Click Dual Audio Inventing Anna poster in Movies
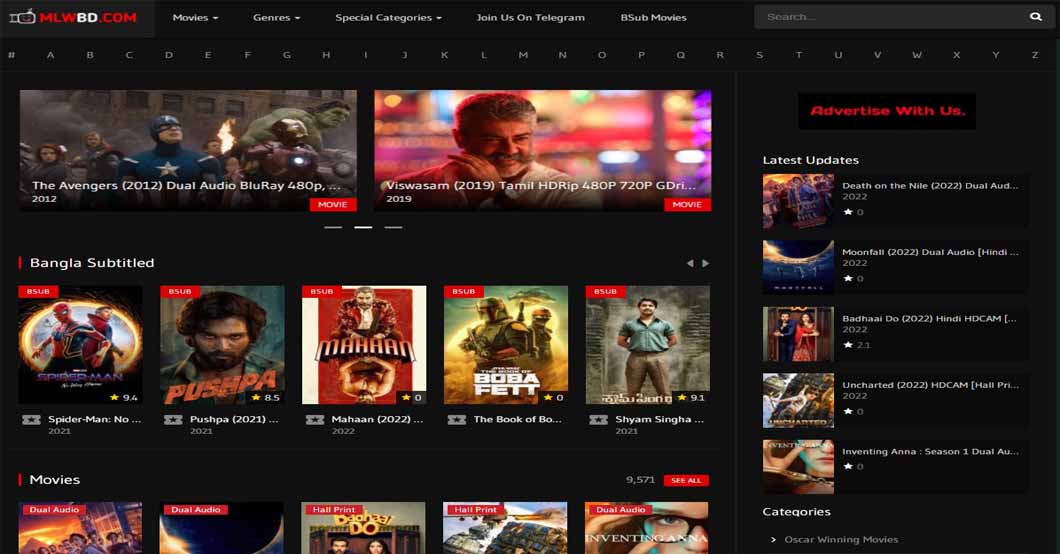This screenshot has width=1060, height=554. click(646, 528)
